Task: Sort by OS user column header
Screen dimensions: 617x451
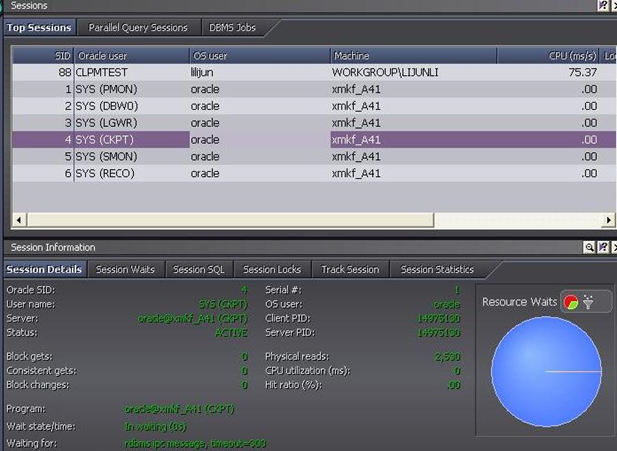Action: pos(260,56)
